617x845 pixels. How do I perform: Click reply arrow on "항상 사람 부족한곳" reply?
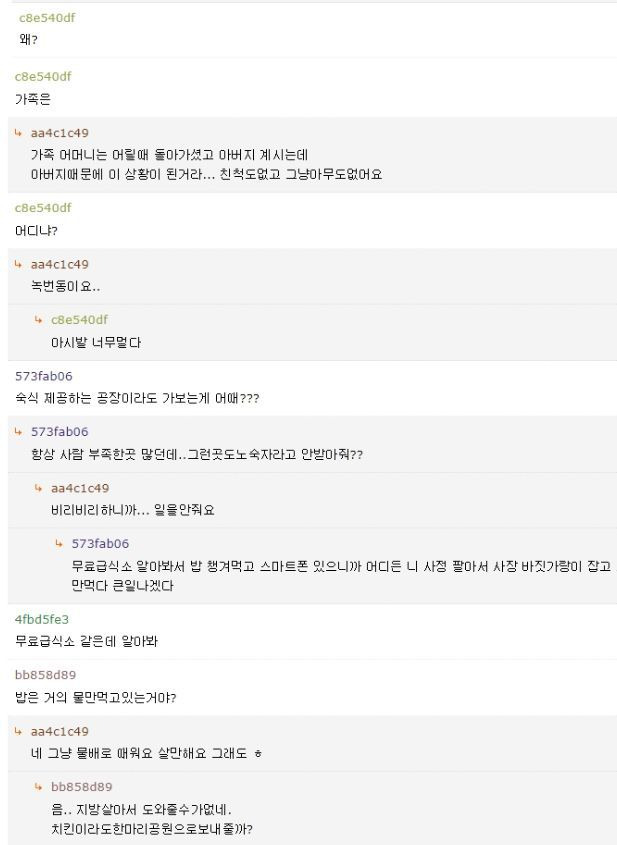[x=18, y=432]
